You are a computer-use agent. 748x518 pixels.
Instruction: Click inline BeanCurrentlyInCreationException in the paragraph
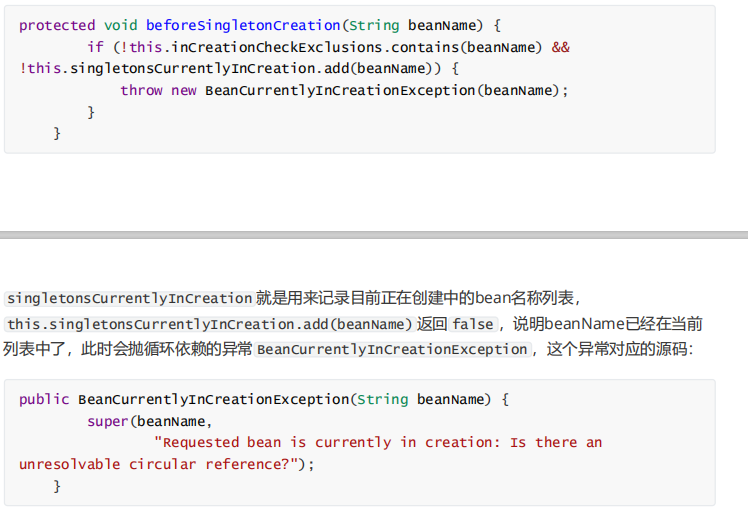click(392, 350)
